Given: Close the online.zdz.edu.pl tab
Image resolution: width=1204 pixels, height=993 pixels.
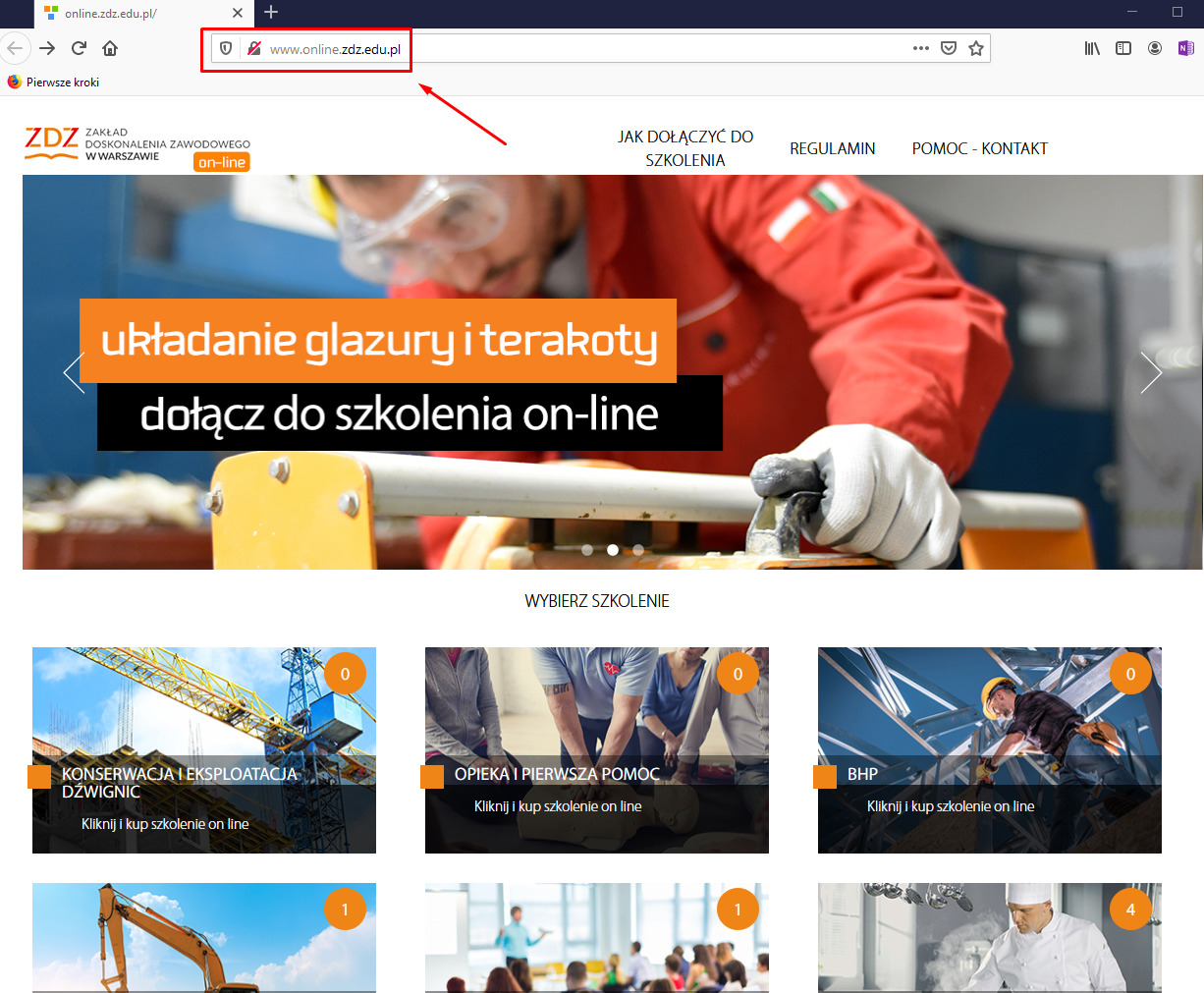Looking at the screenshot, I should coord(239,14).
